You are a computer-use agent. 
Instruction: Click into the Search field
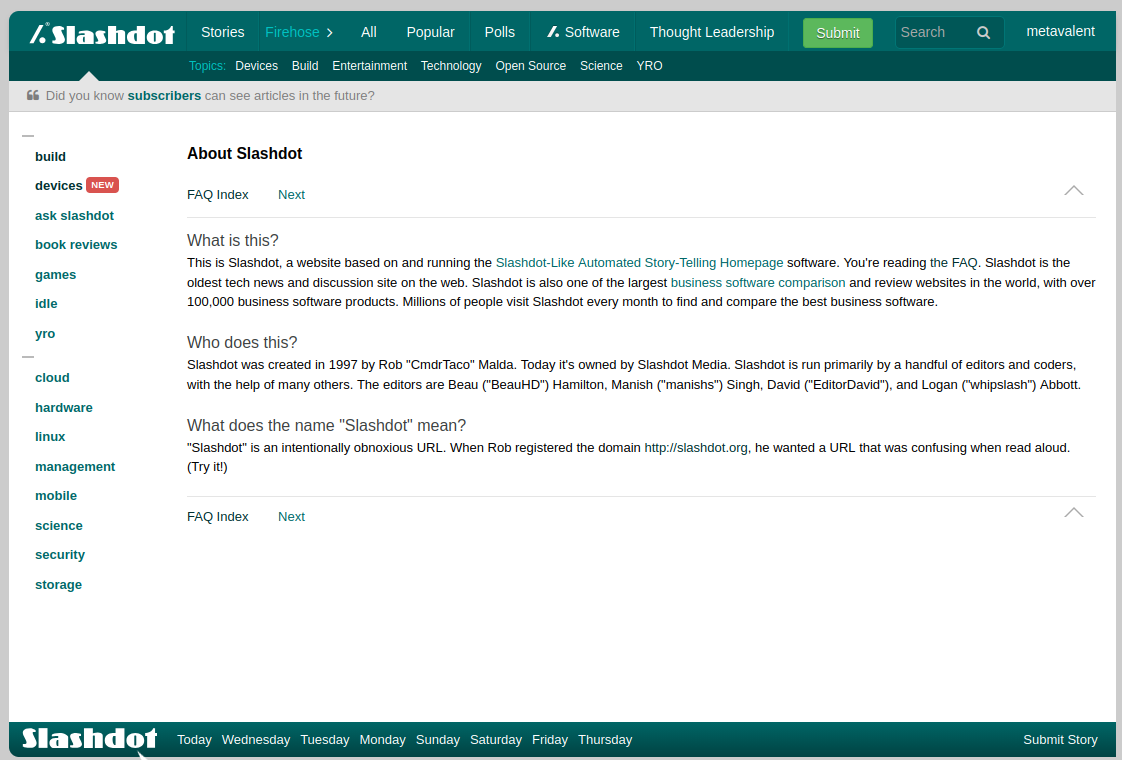(930, 33)
